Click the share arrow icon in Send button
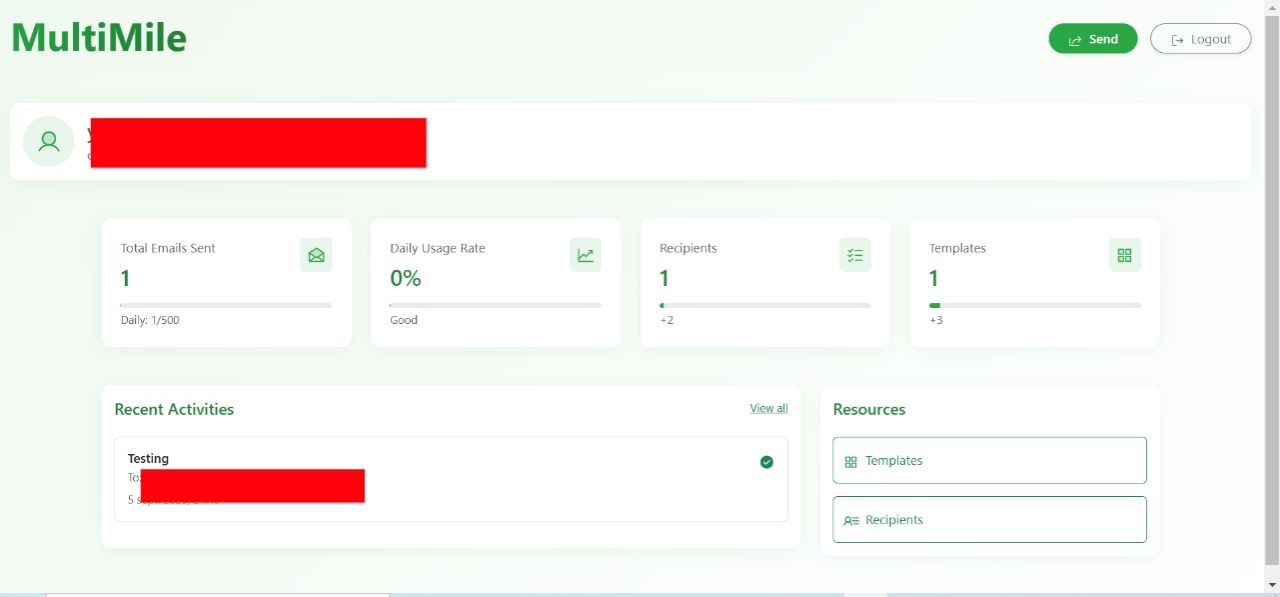Screen dimensions: 1280x597 [x=1075, y=40]
